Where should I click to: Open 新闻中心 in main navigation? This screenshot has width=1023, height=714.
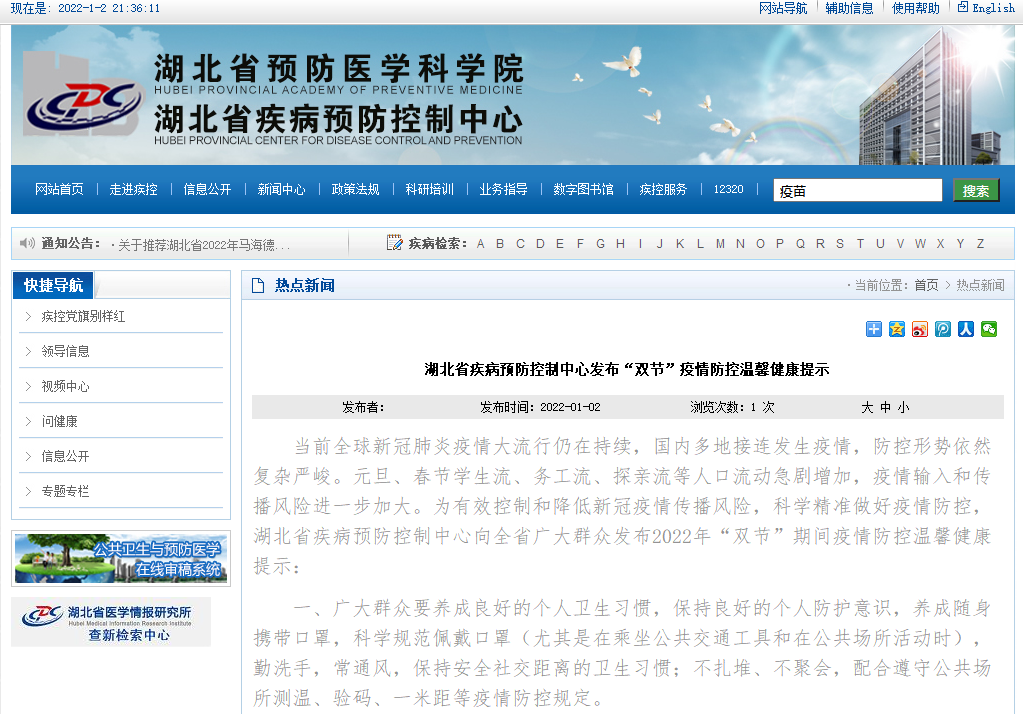click(281, 189)
